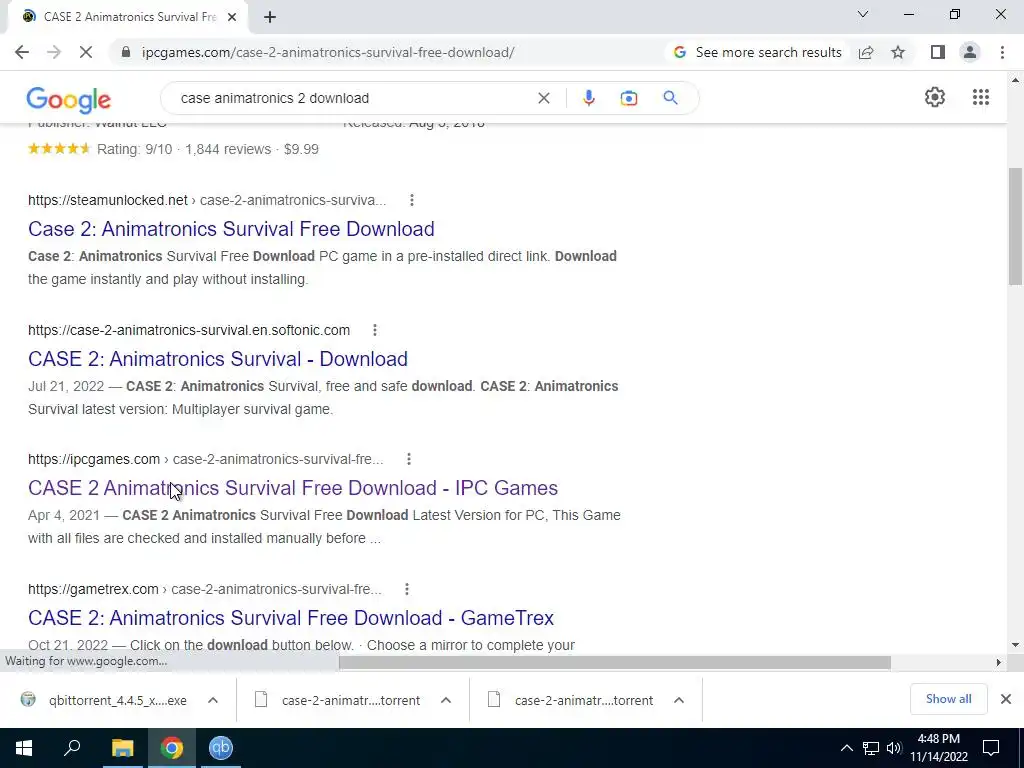
Task: Open Case 2: Animatronics Survival Free Download link
Action: [231, 229]
